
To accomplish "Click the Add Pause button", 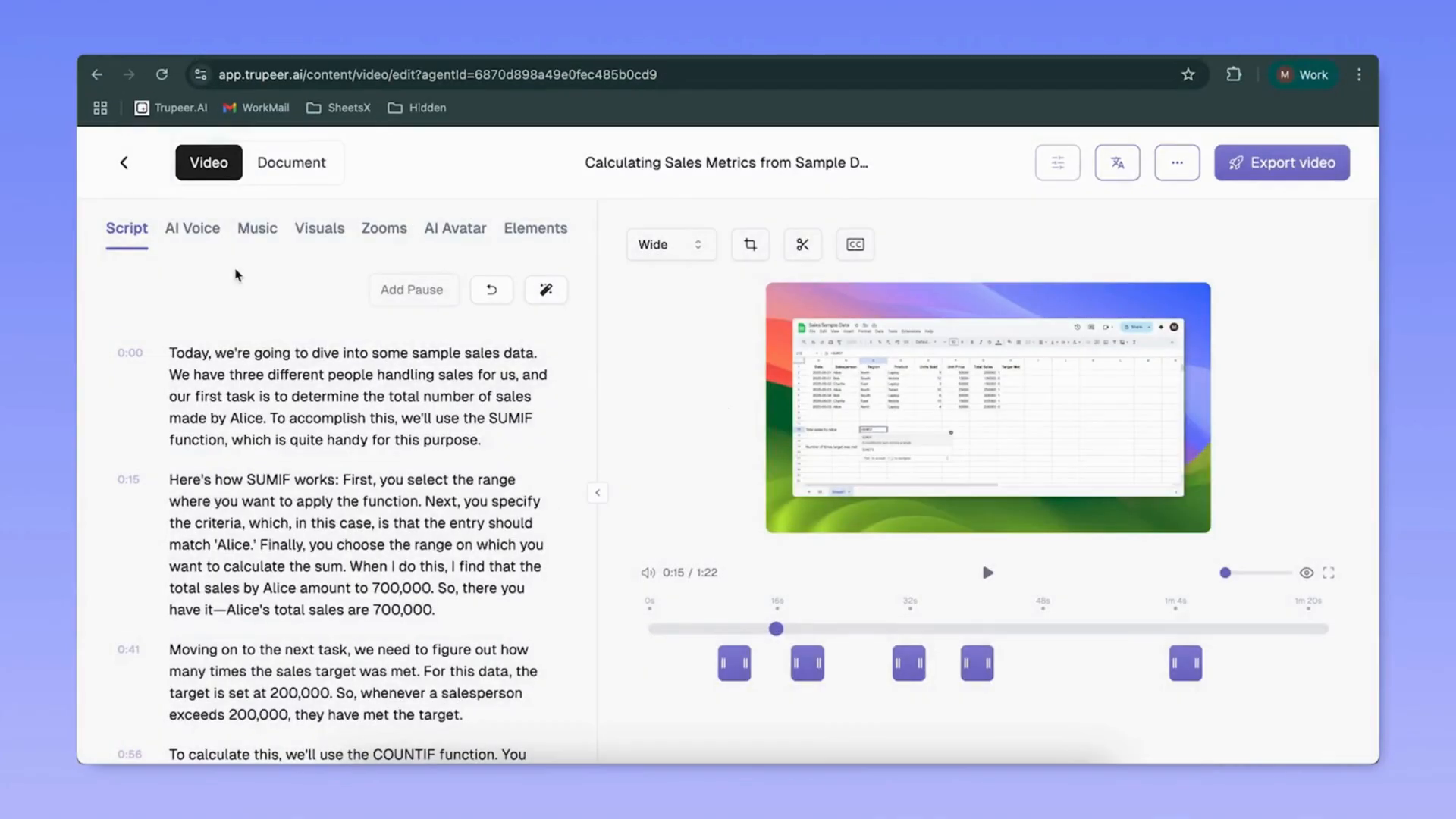I will click(412, 290).
